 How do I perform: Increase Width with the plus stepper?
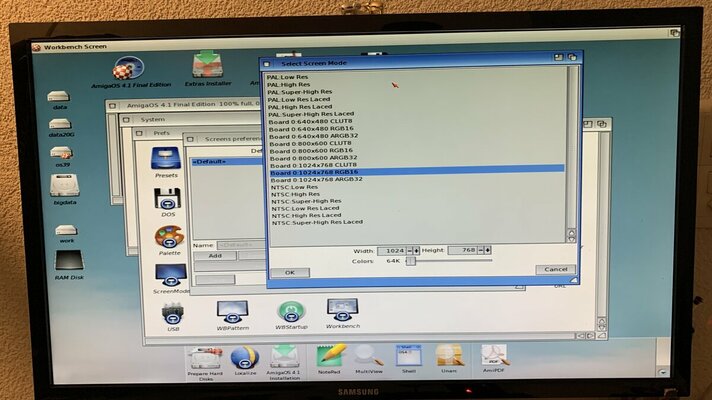click(x=416, y=251)
